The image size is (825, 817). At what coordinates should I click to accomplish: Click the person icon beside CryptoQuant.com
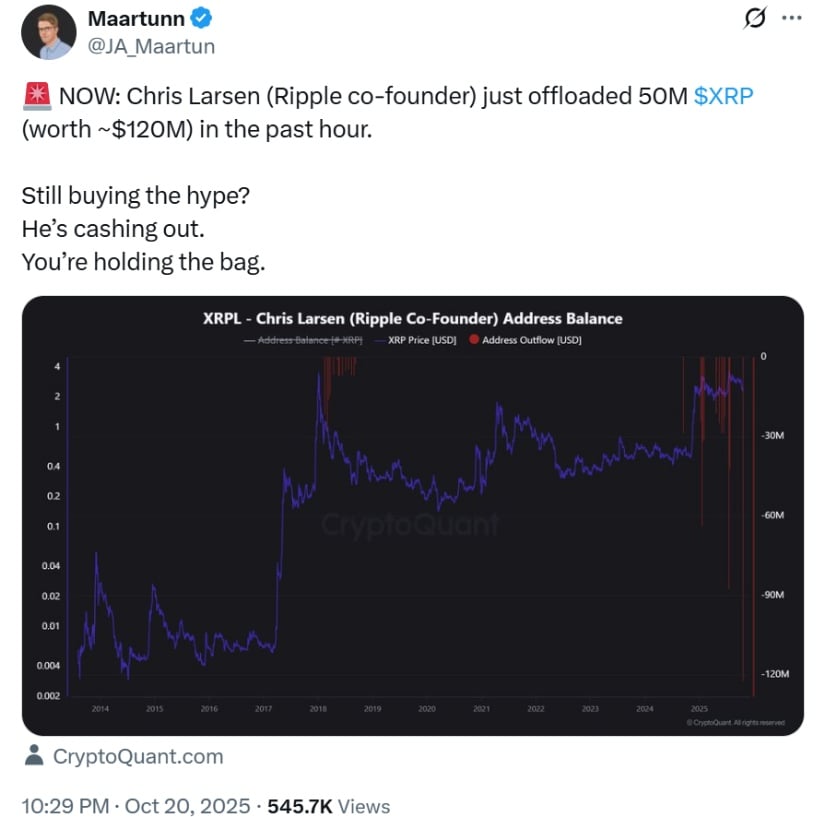tap(33, 756)
